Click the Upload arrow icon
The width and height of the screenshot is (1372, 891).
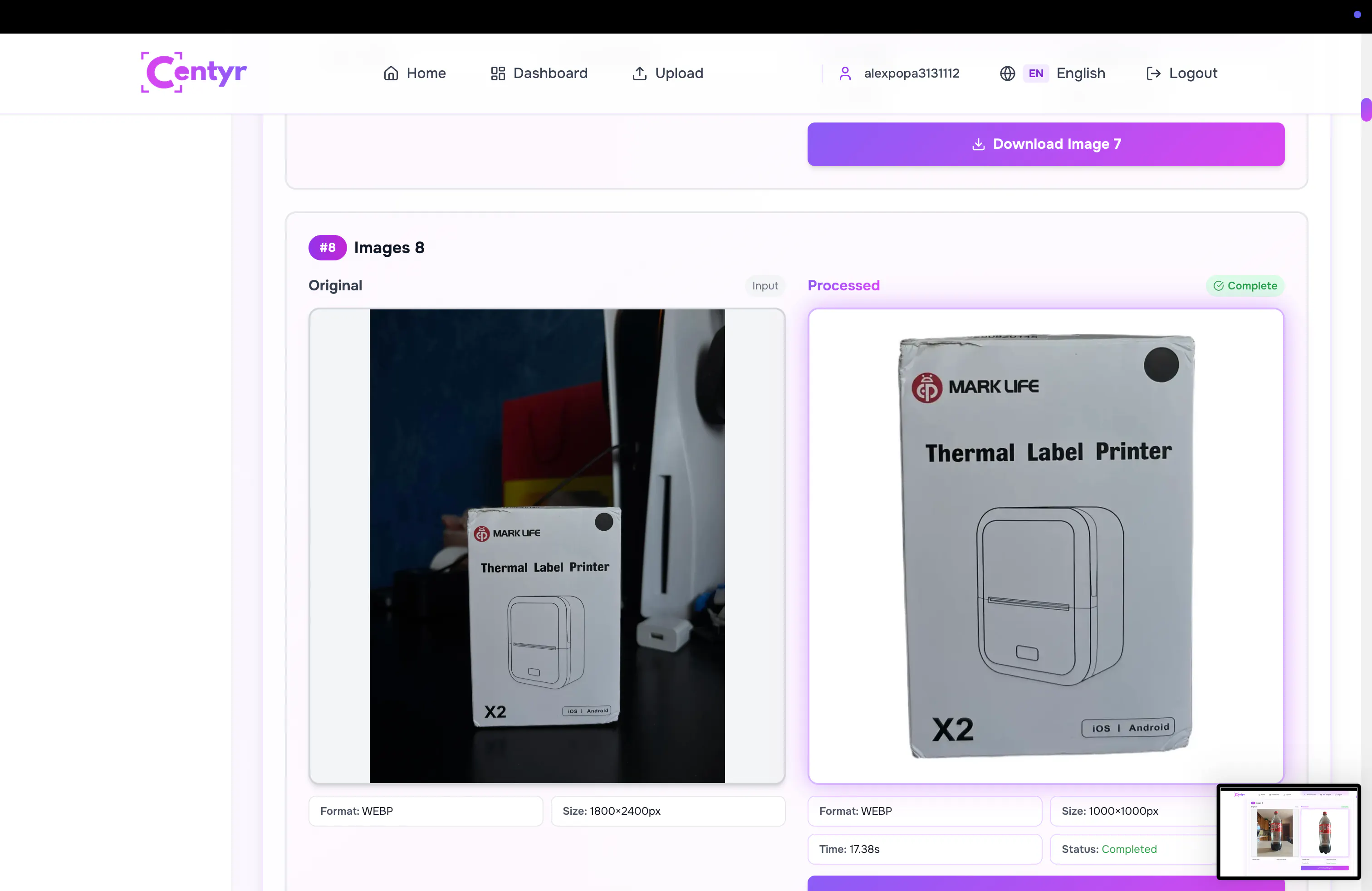point(639,73)
